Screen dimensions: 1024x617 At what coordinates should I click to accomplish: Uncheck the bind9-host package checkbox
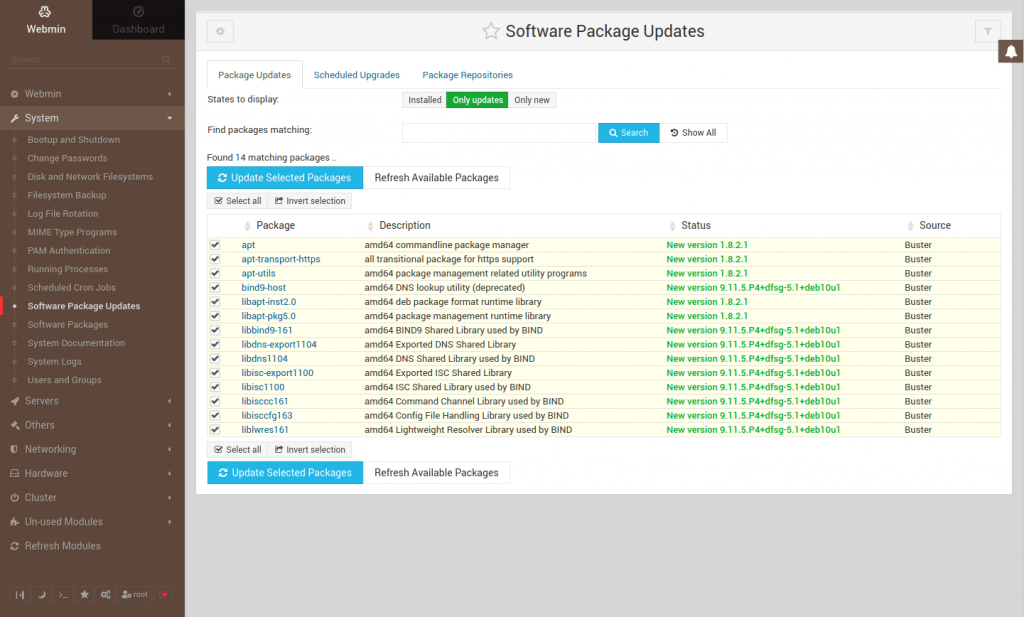(215, 287)
